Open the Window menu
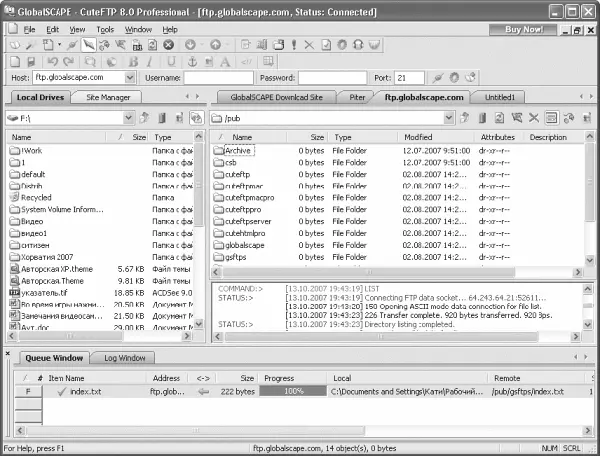This screenshot has width=600, height=456. (138, 29)
